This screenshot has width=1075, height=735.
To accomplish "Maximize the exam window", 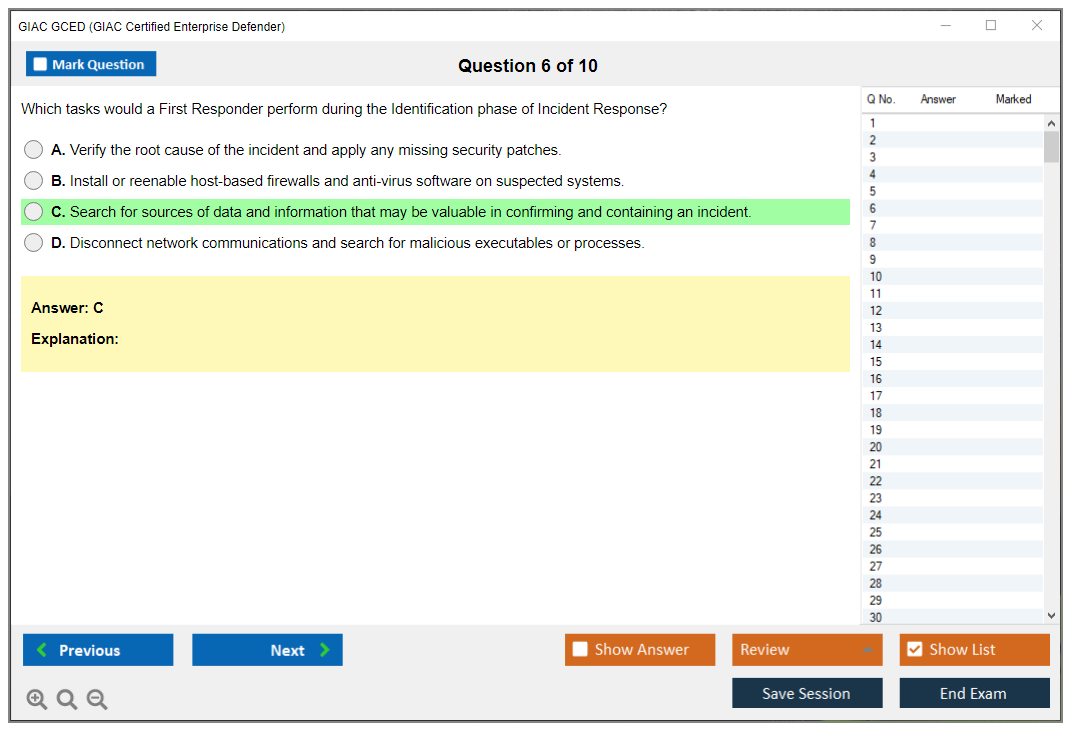I will 991,26.
